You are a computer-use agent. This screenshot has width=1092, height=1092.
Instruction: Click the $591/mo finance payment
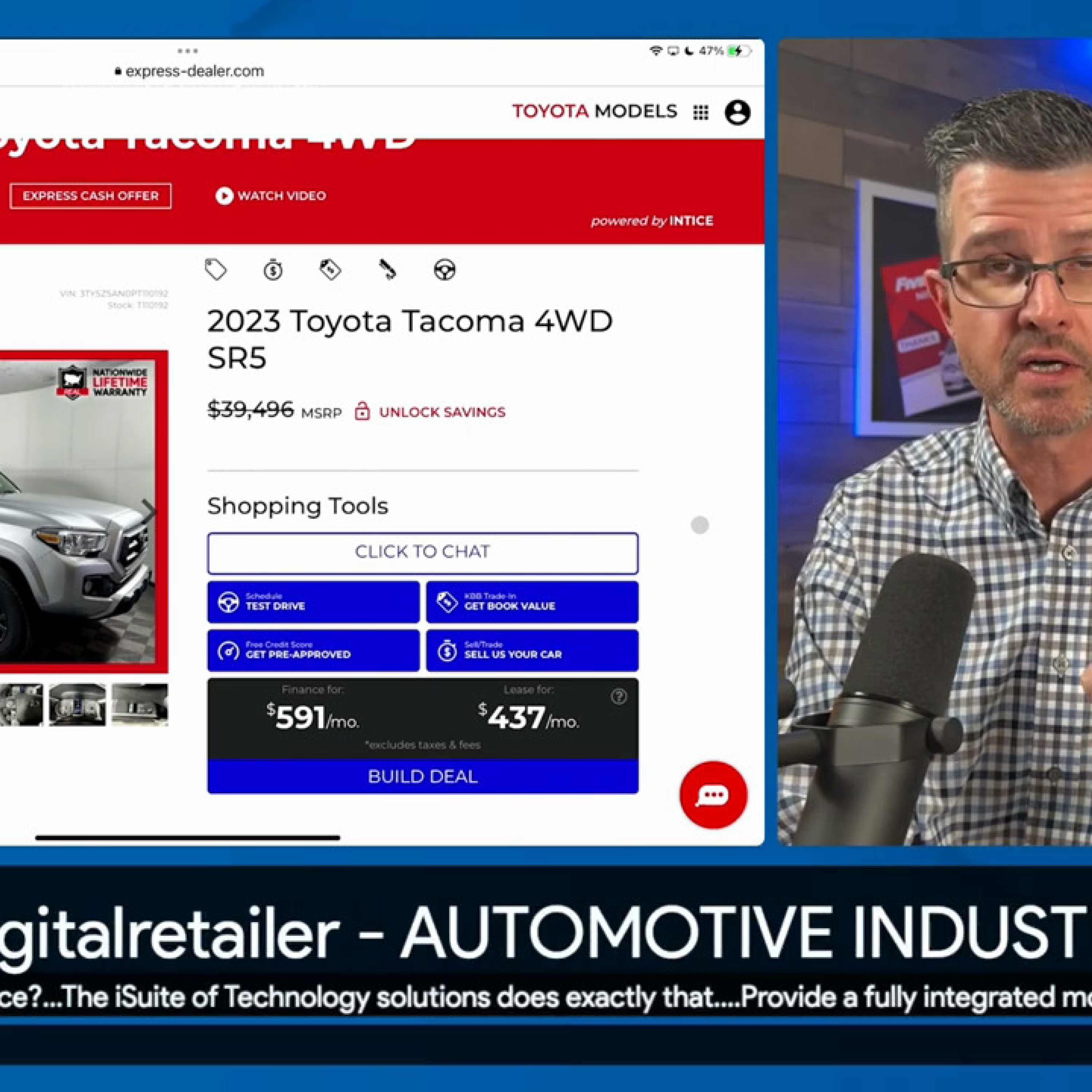click(x=313, y=717)
